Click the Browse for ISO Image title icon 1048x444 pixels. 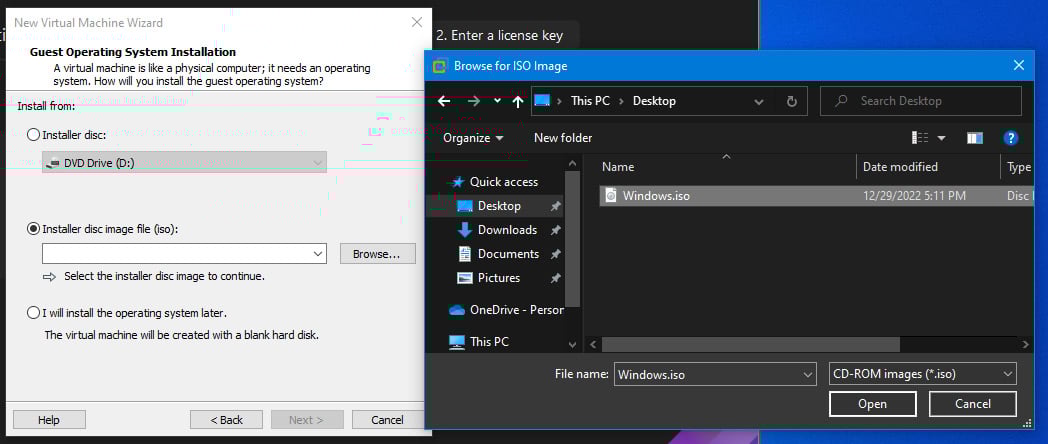pyautogui.click(x=439, y=66)
